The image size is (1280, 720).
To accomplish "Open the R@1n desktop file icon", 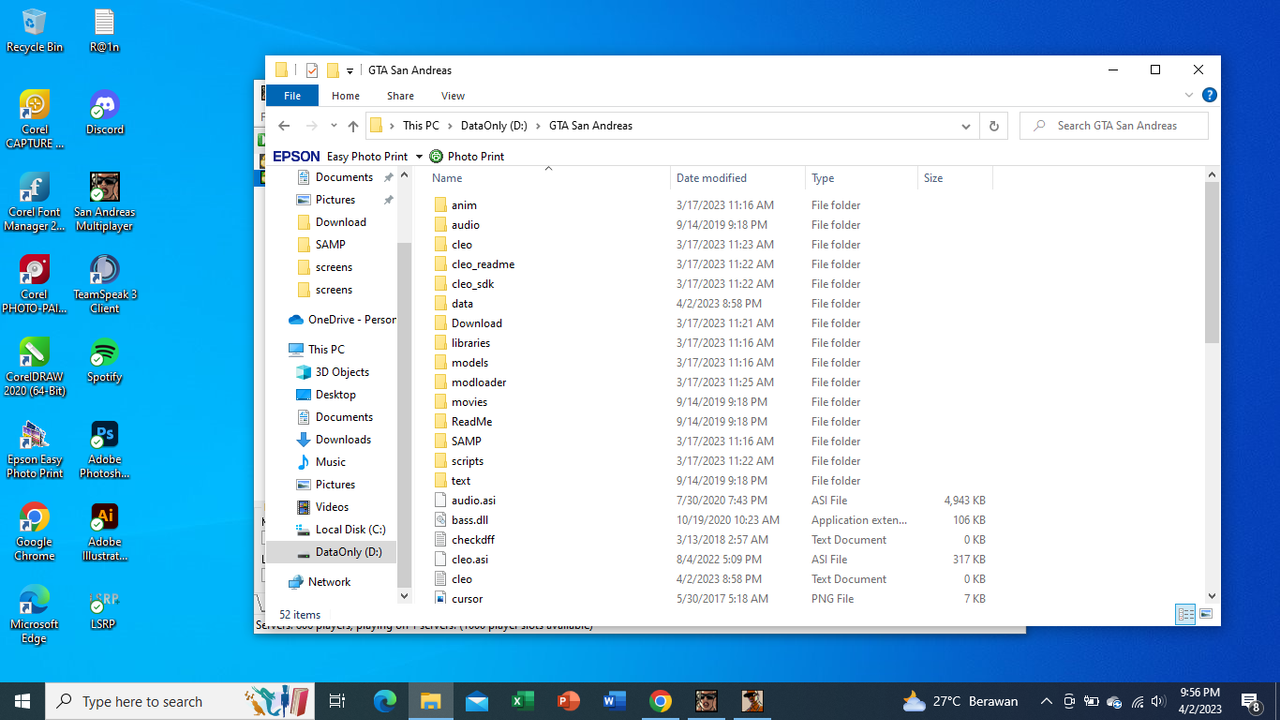I will click(104, 30).
